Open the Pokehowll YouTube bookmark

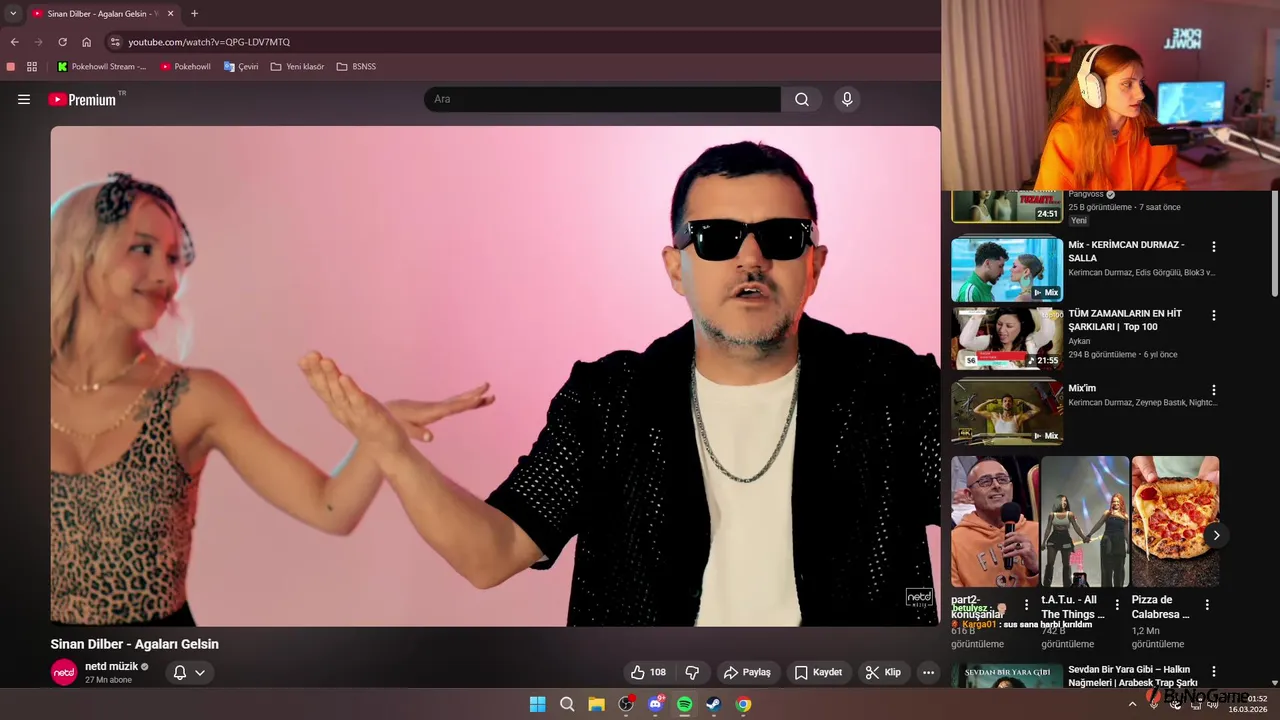(x=186, y=67)
